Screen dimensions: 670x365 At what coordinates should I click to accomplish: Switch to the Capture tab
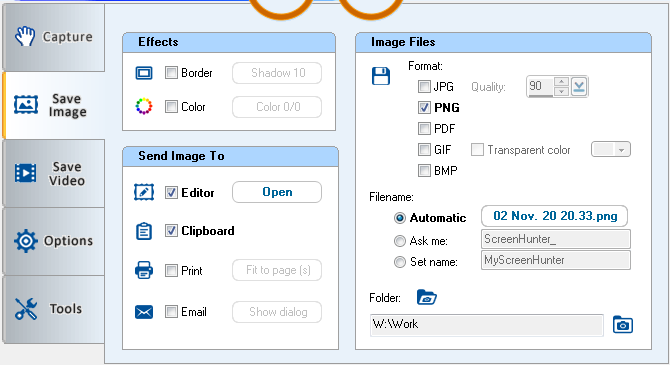(x=53, y=37)
